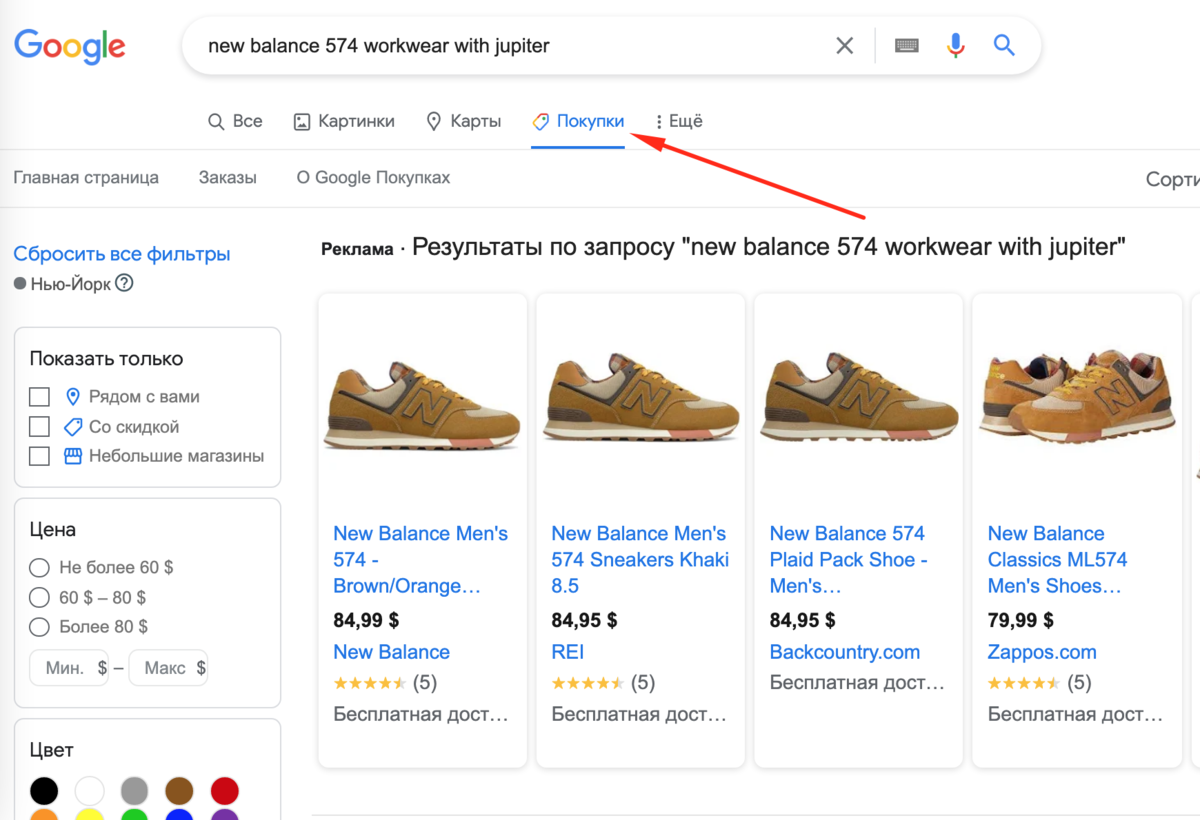Open the Все search tab
1200x820 pixels.
pyautogui.click(x=235, y=121)
